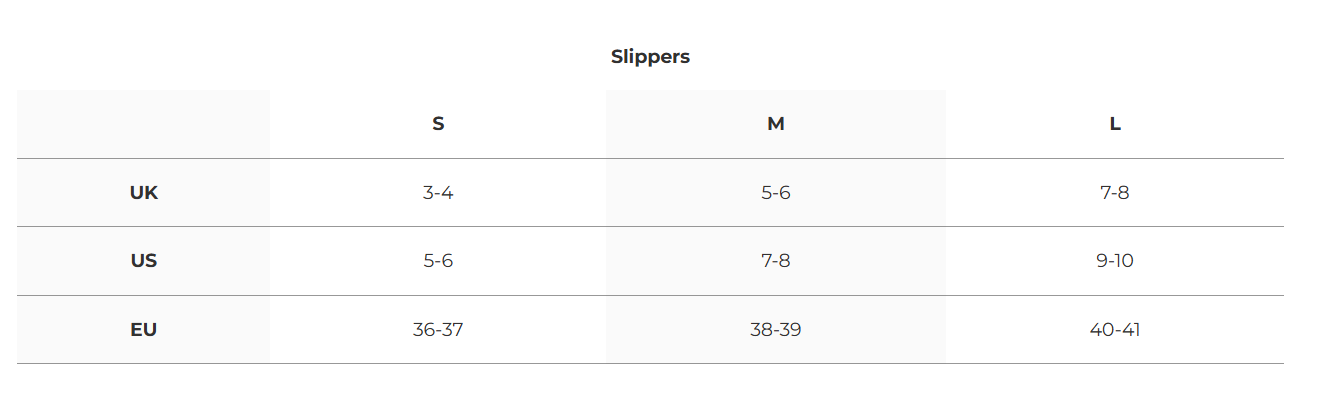This screenshot has height=399, width=1319.
Task: Select UK size 5-6 under M
Action: coord(776,193)
